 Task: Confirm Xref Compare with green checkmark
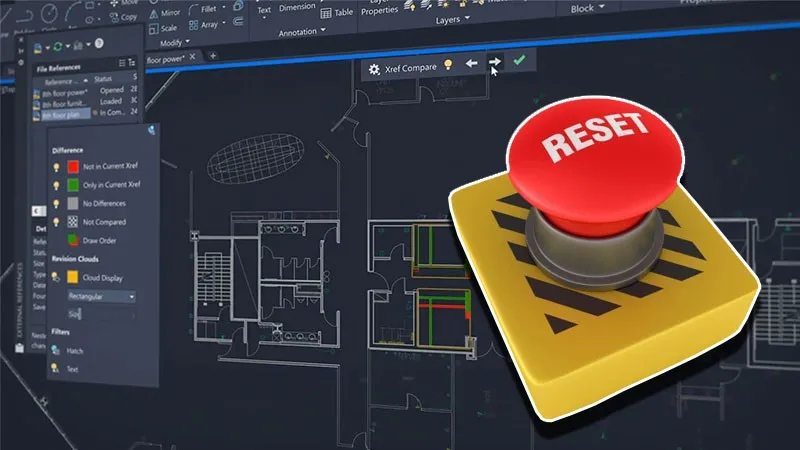click(519, 60)
